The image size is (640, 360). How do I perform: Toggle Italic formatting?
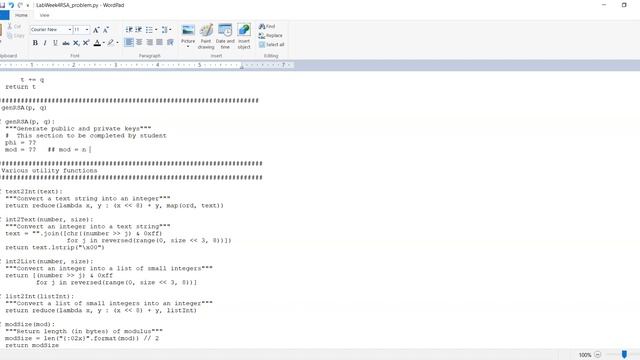(45, 43)
